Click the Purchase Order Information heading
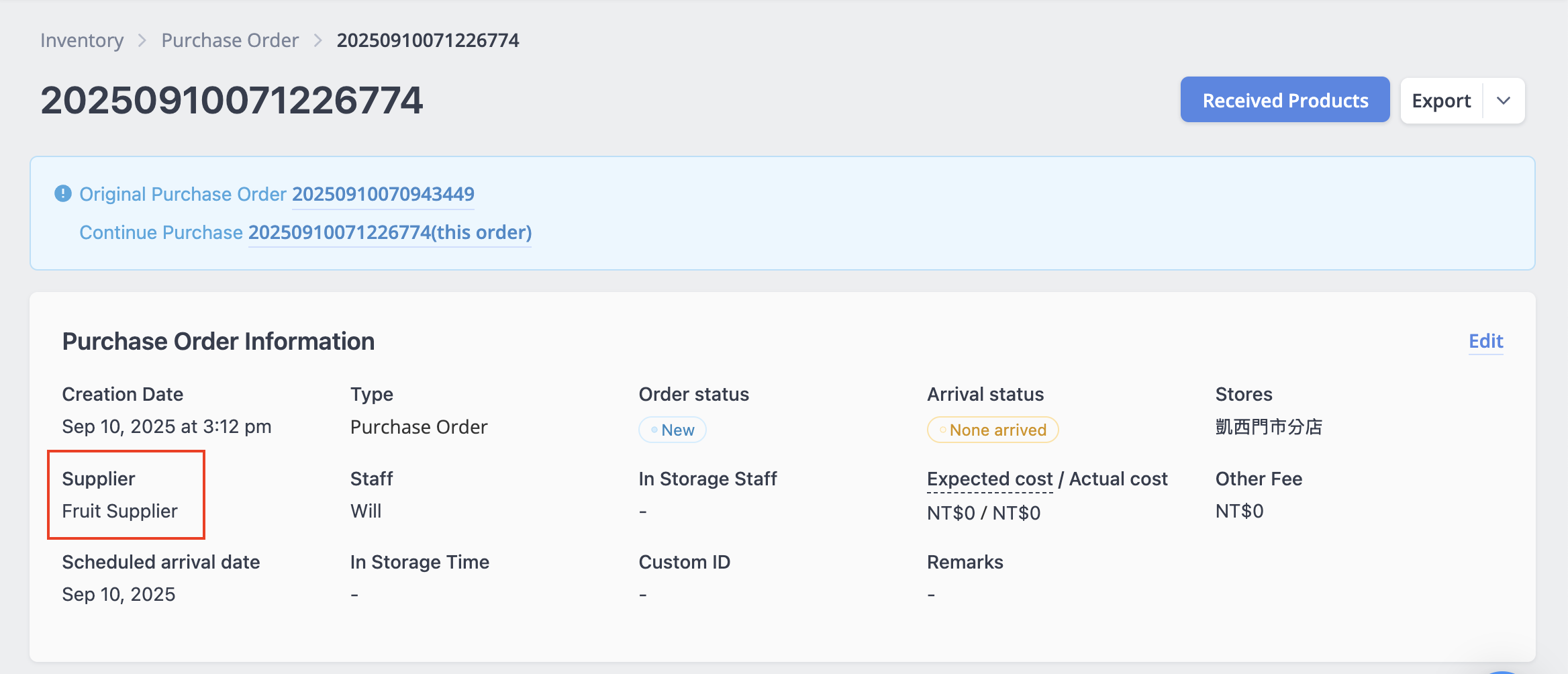The width and height of the screenshot is (1568, 674). point(218,341)
